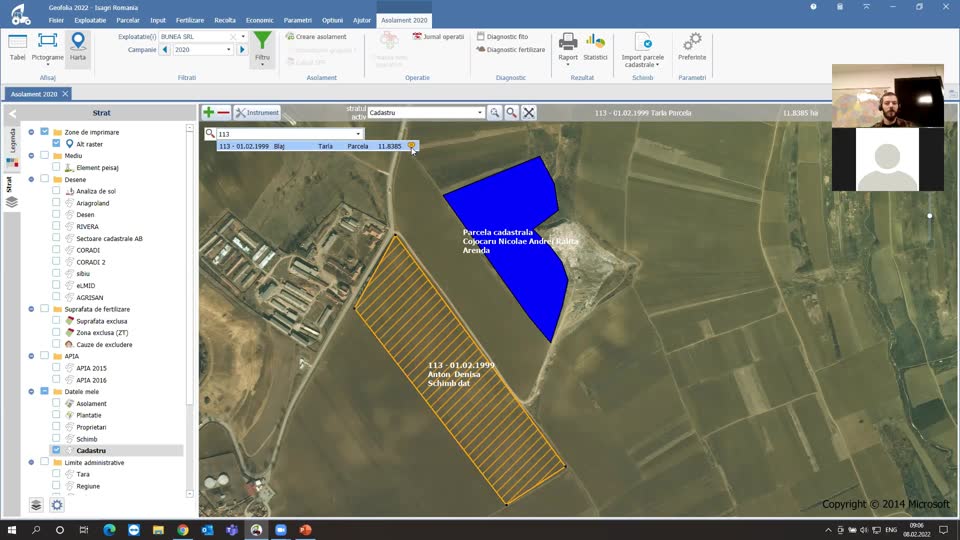Select the Harta map view

78,48
